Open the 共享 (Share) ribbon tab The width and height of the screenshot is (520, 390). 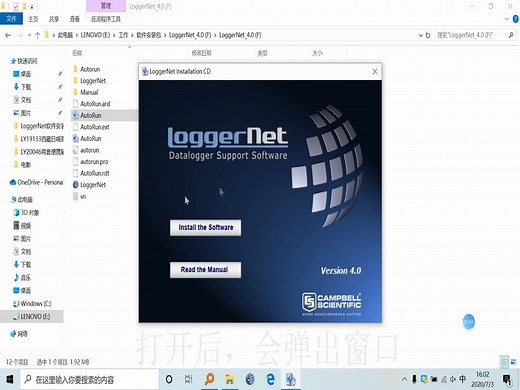point(54,19)
